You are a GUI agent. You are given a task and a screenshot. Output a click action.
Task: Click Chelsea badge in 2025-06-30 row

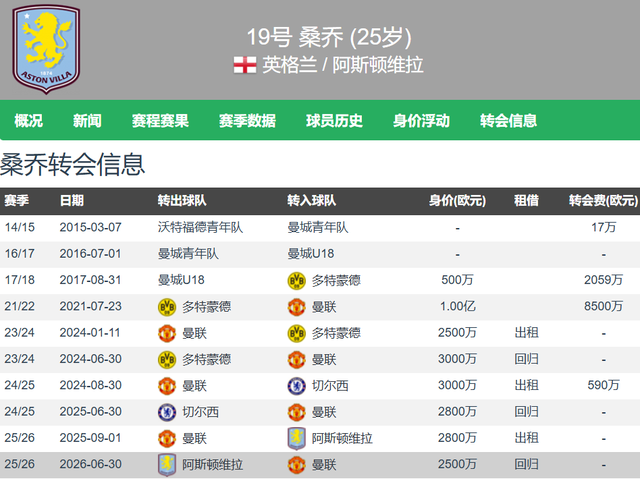pyautogui.click(x=167, y=412)
